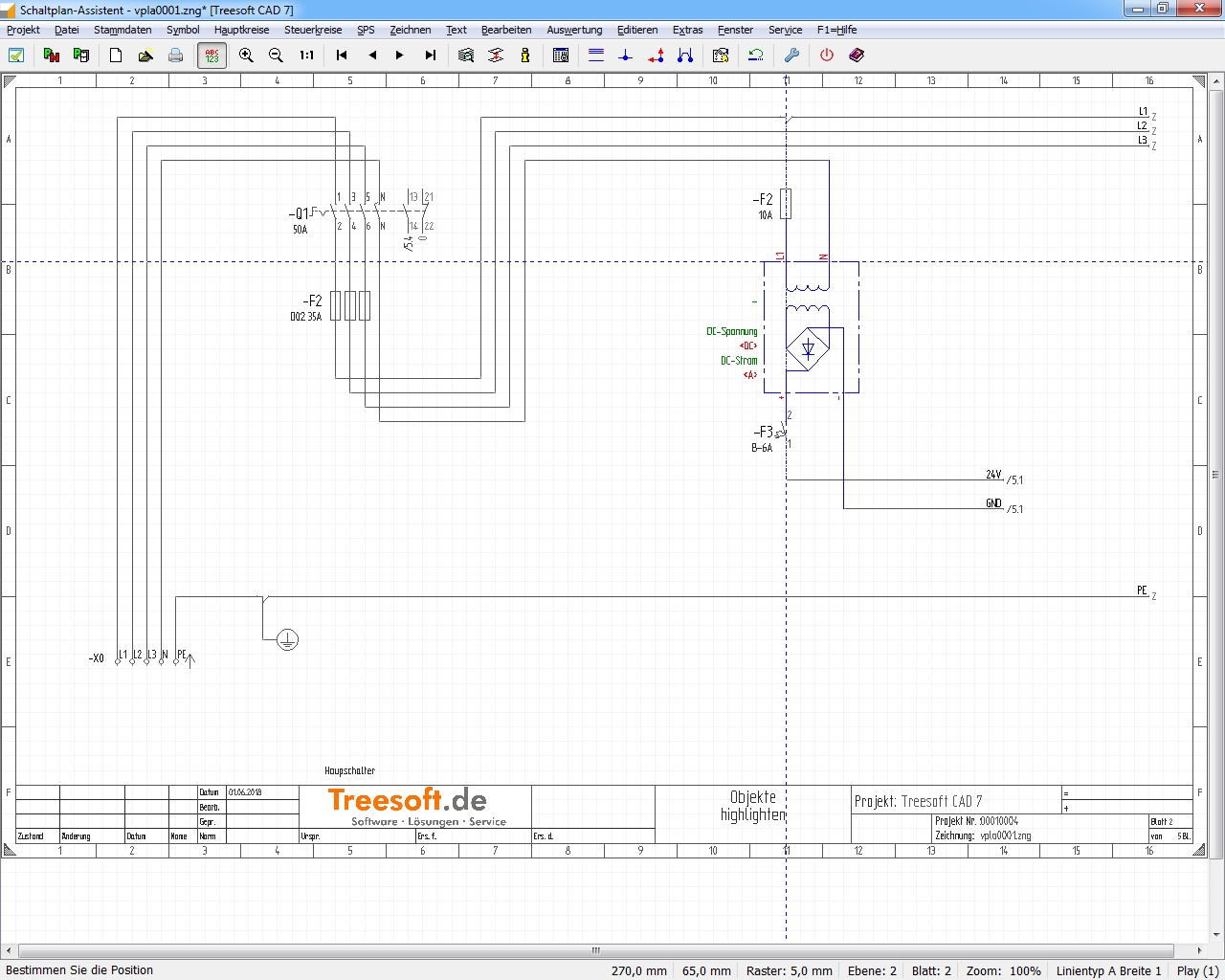The width and height of the screenshot is (1225, 980).
Task: Open the Zeichnen menu
Action: [x=410, y=30]
